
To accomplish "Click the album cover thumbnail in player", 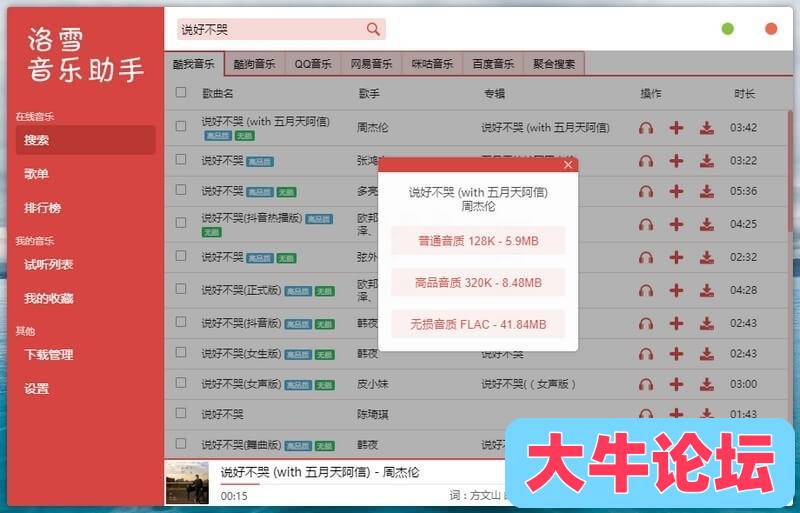I will click(x=187, y=483).
